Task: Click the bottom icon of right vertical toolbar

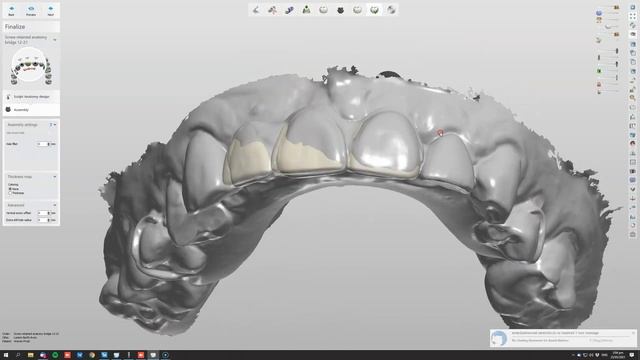Action: pos(633,234)
